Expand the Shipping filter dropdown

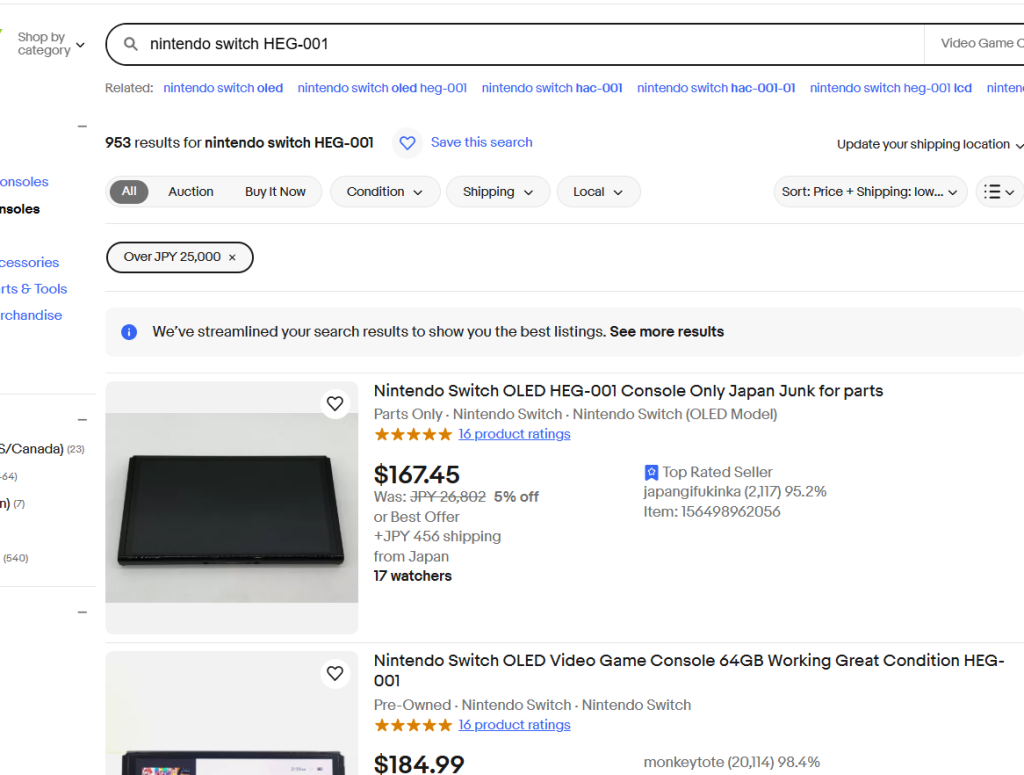click(498, 192)
